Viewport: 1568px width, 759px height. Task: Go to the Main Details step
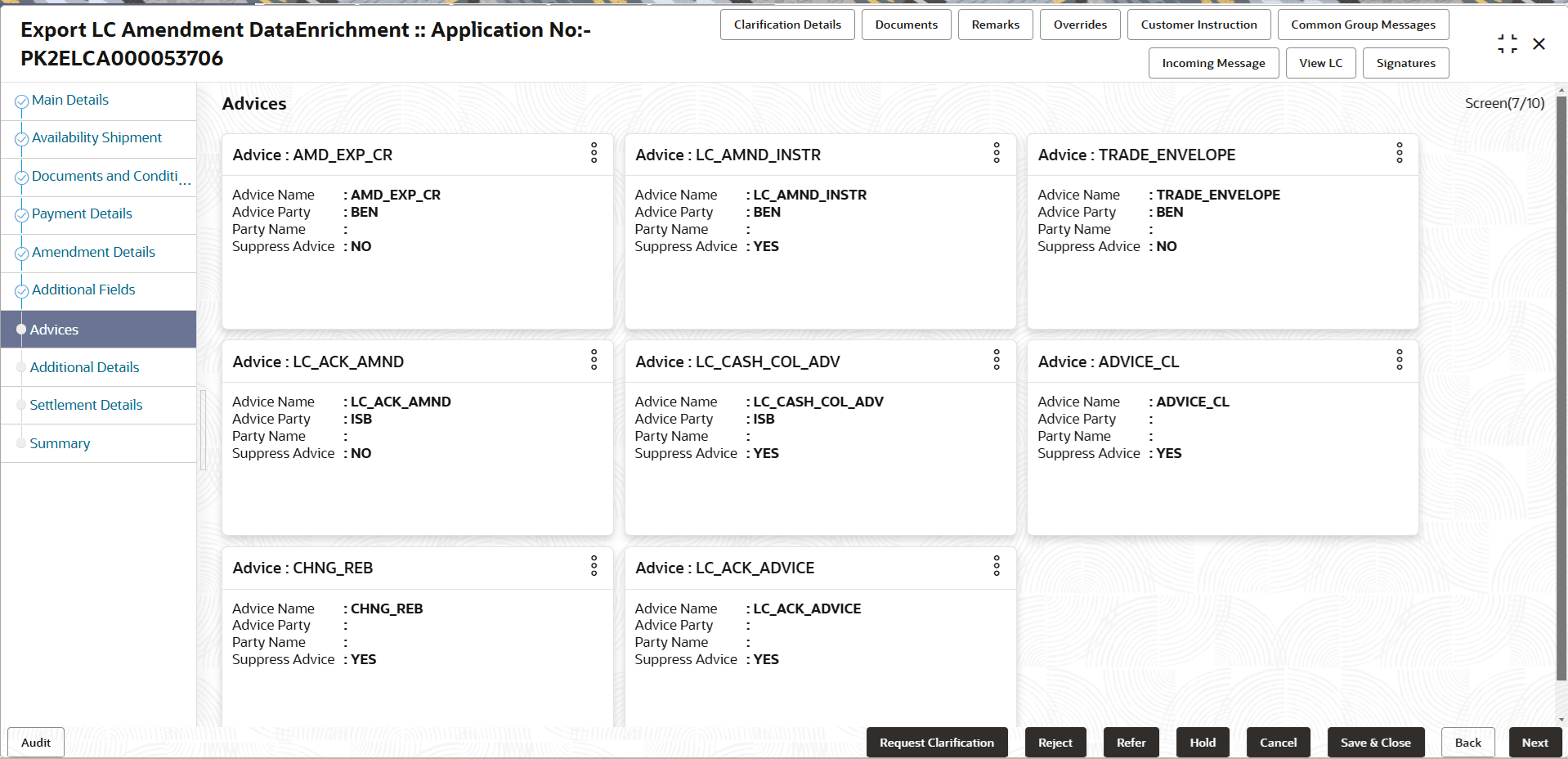[x=70, y=100]
